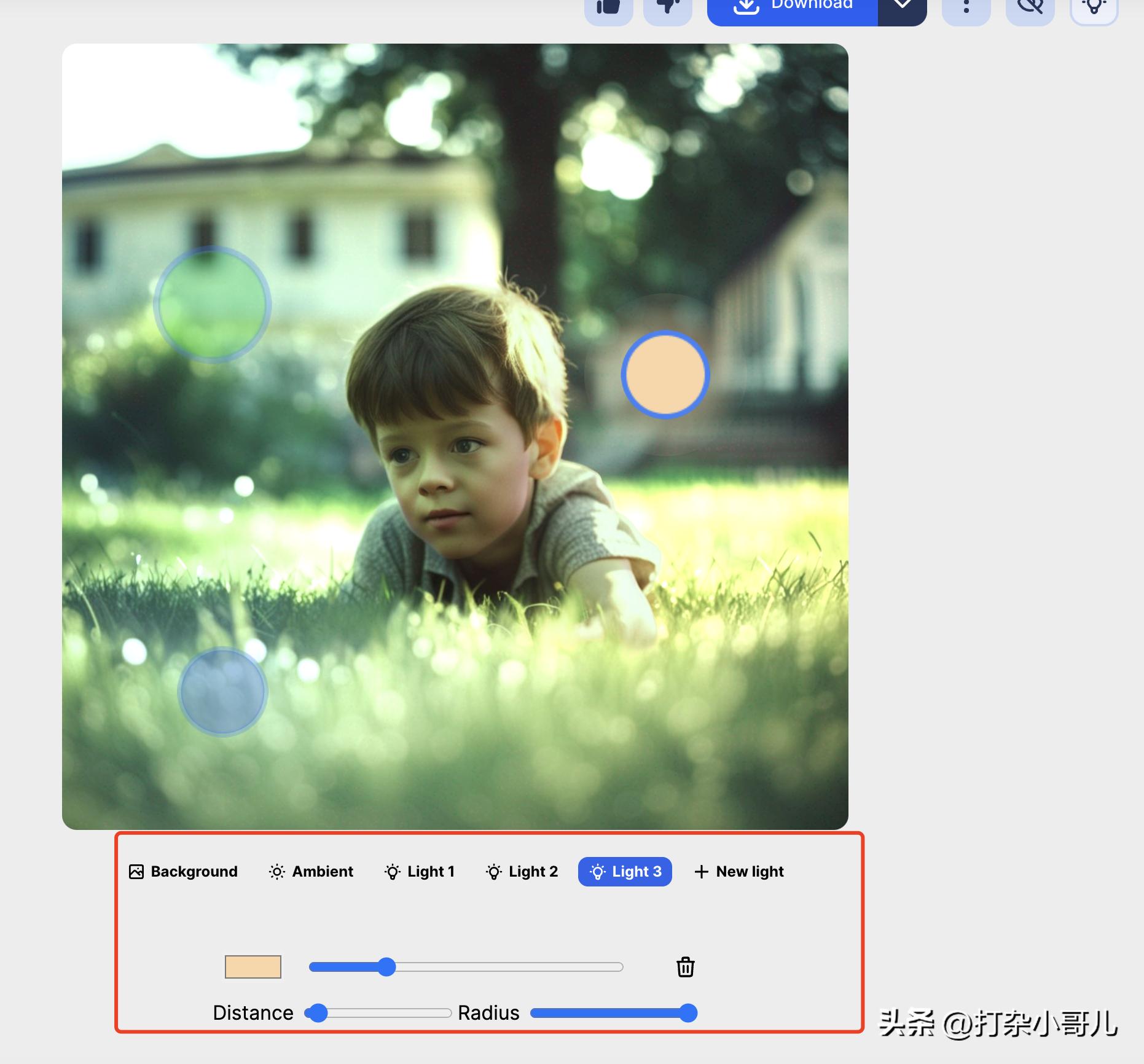1144x1064 pixels.
Task: Toggle the crossed-out eye visibility button
Action: pyautogui.click(x=1030, y=9)
